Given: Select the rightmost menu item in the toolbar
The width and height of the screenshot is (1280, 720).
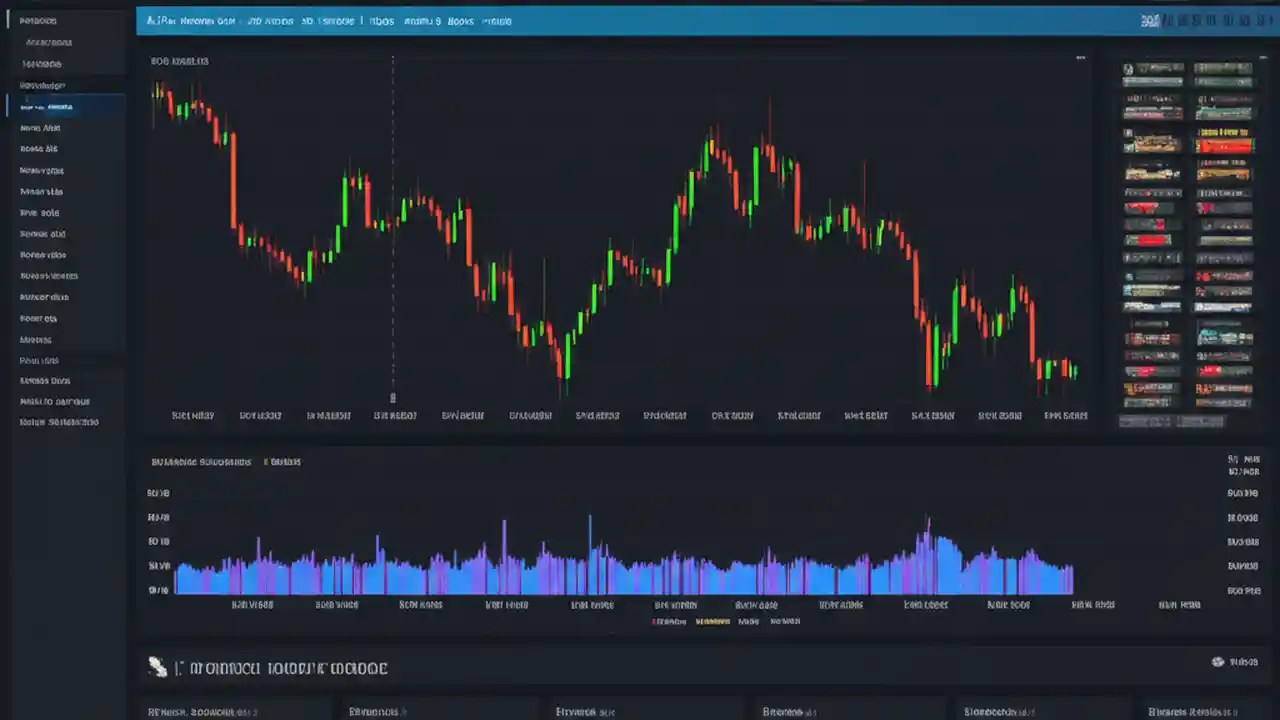Looking at the screenshot, I should (497, 20).
